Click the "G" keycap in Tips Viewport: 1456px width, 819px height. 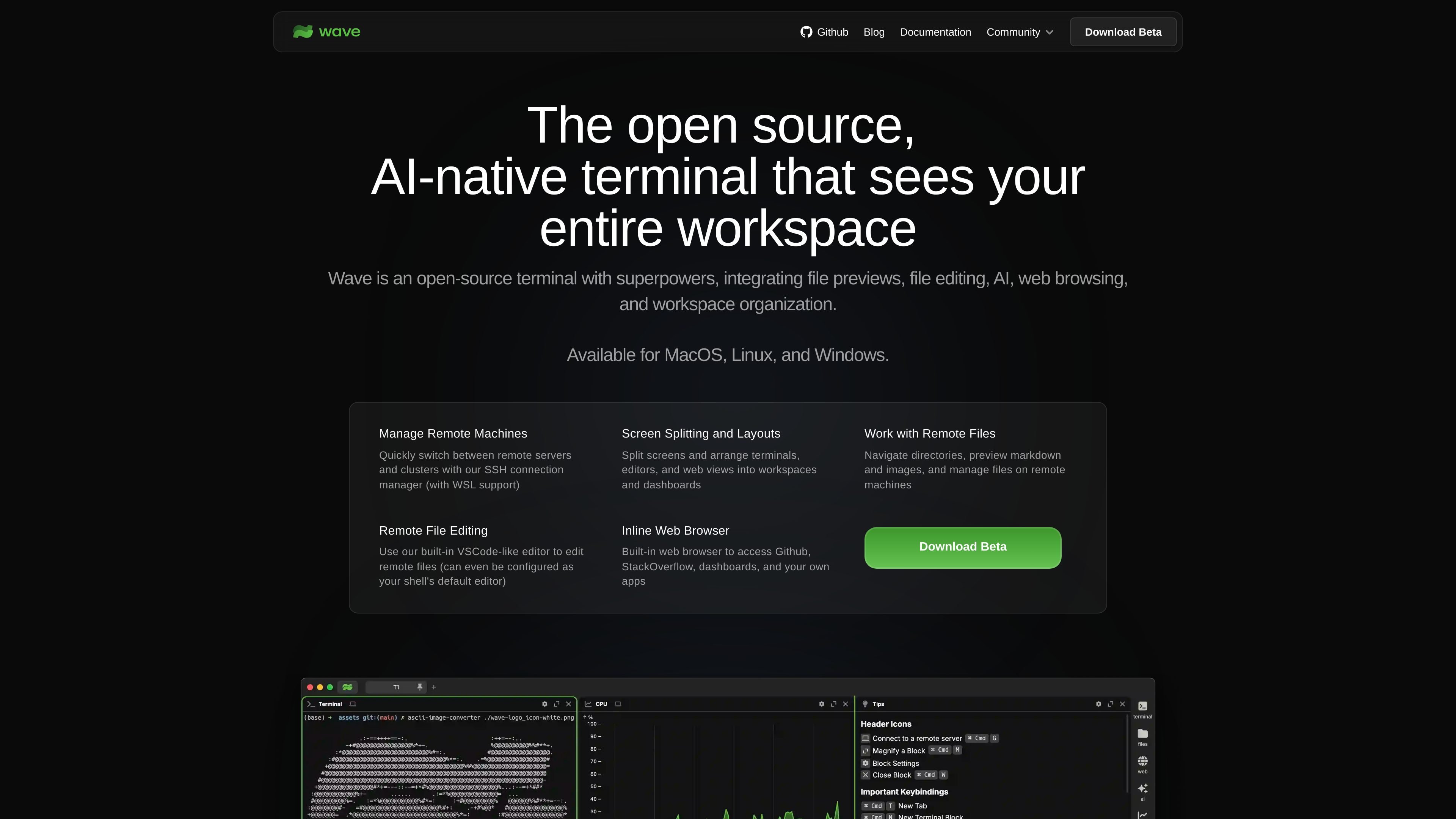click(994, 738)
